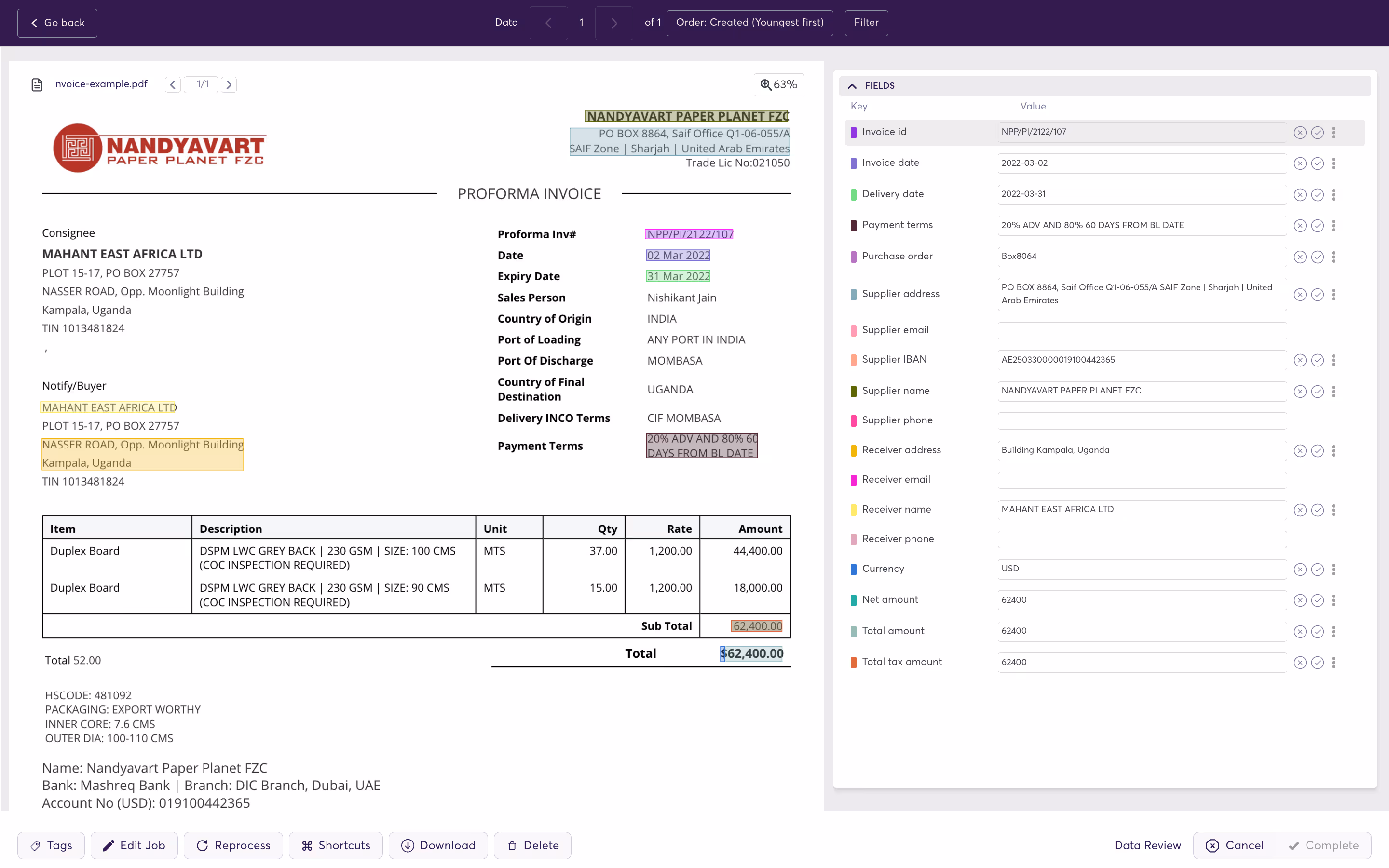Open more options for Invoice id
Image resolution: width=1389 pixels, height=868 pixels.
tap(1334, 133)
